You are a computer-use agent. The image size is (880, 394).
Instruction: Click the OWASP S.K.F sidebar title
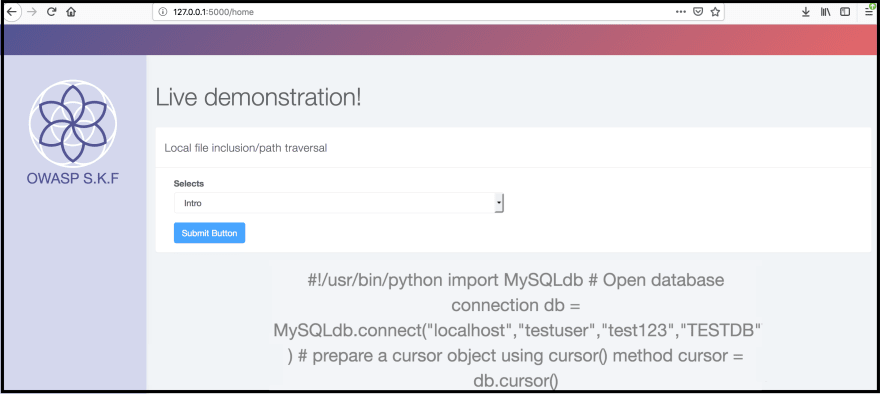[73, 179]
